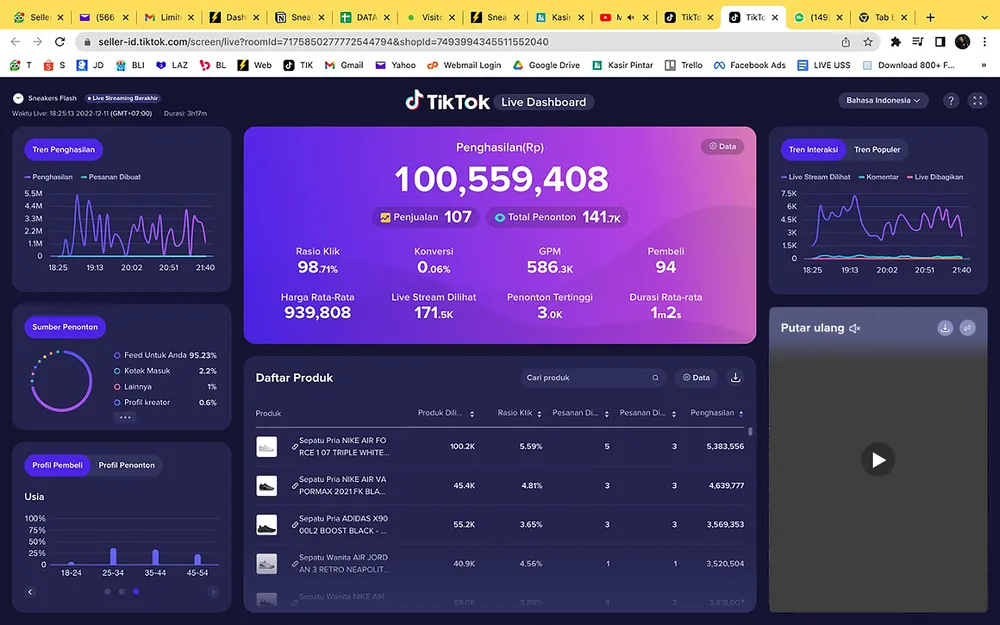Click the swap icon in Putar ulang
1000x625 pixels.
click(x=967, y=328)
